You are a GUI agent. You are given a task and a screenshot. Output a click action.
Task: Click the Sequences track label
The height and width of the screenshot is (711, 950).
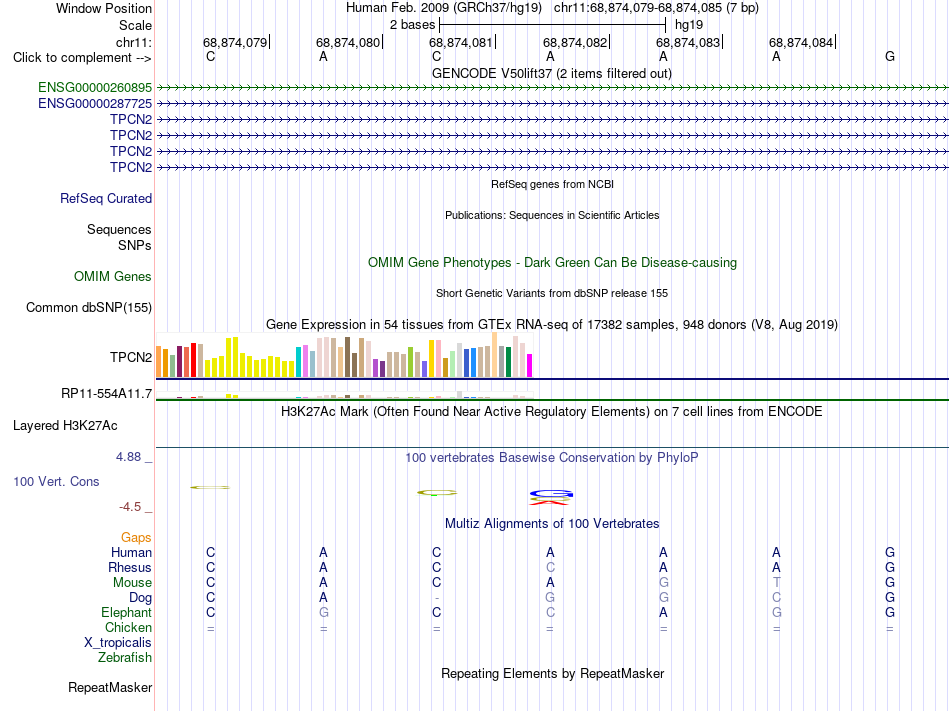tap(119, 230)
